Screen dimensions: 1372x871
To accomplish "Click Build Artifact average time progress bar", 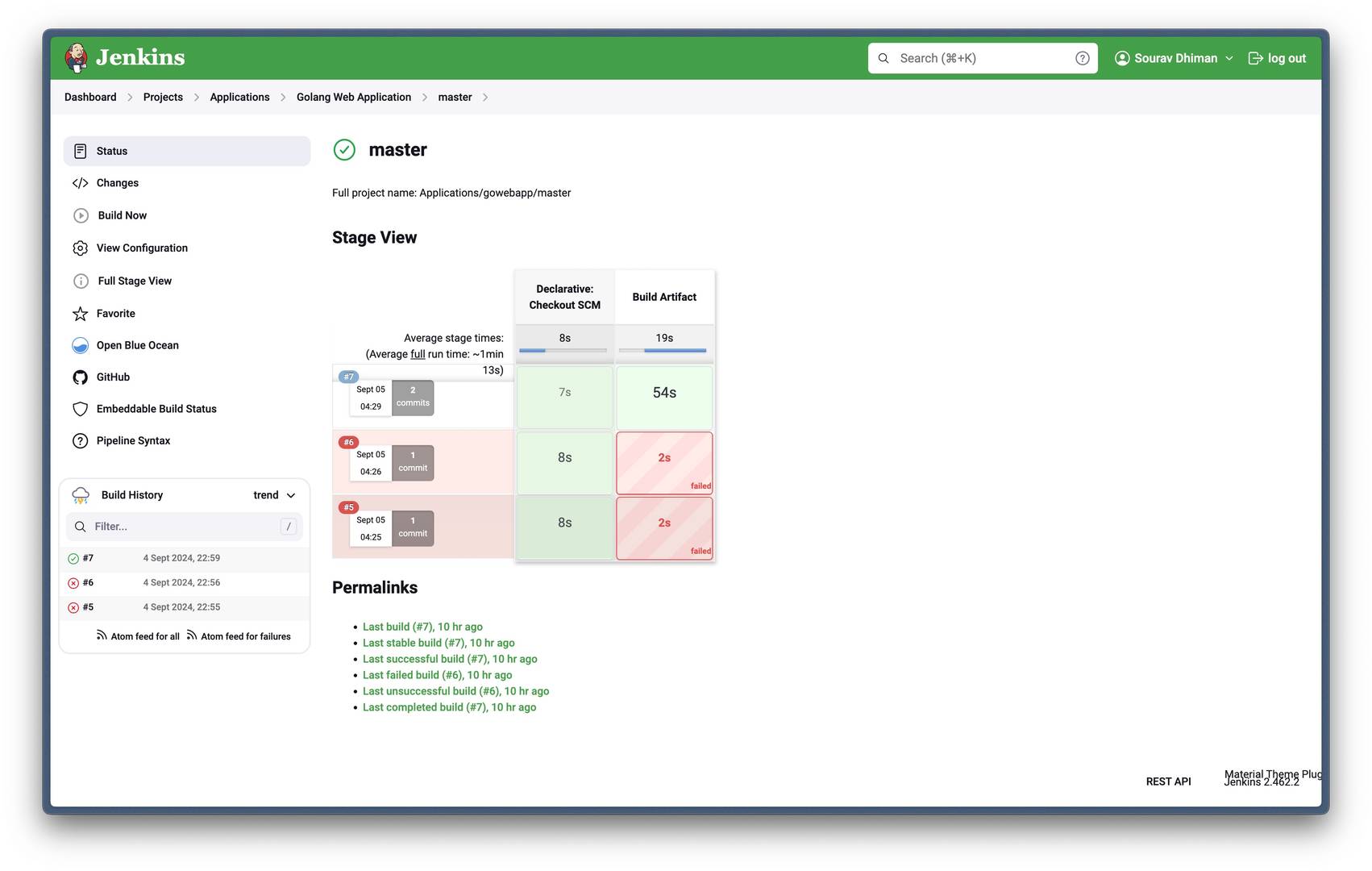I will (663, 350).
